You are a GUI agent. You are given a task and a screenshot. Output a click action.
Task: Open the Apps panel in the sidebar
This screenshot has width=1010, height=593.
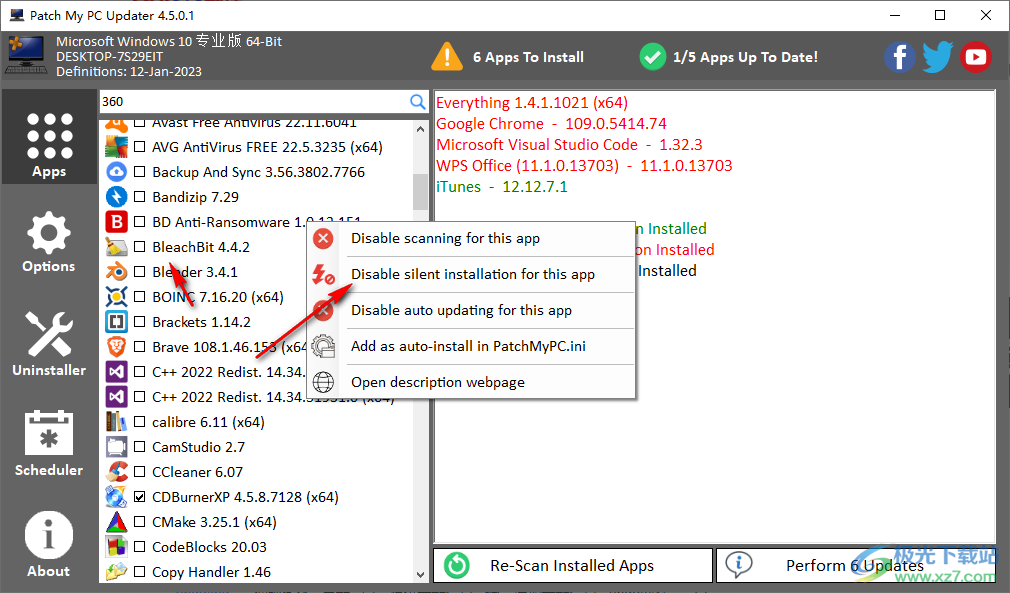(x=49, y=140)
